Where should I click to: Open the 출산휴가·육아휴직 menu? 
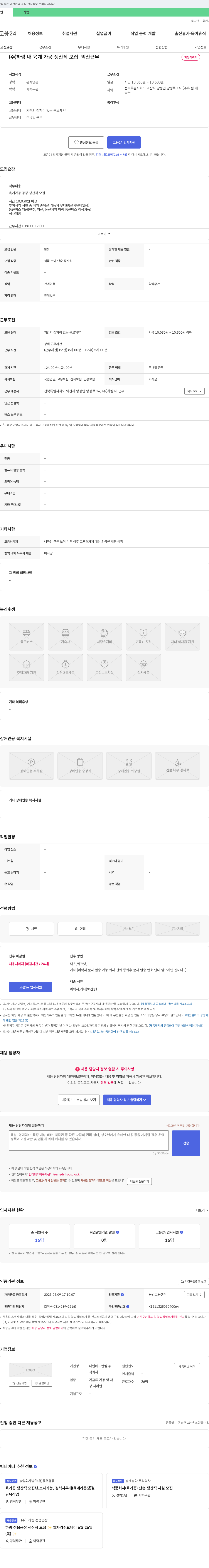tap(190, 33)
